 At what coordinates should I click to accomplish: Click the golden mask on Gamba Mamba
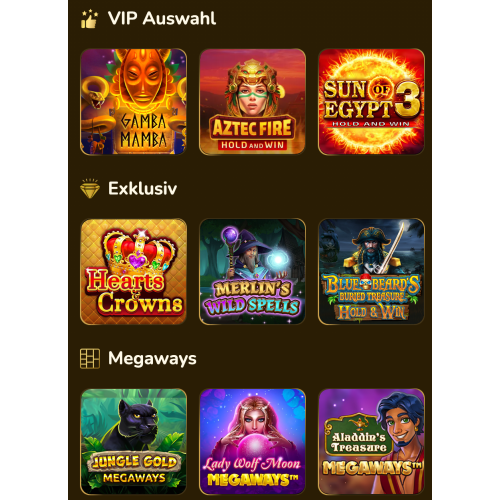[x=142, y=77]
